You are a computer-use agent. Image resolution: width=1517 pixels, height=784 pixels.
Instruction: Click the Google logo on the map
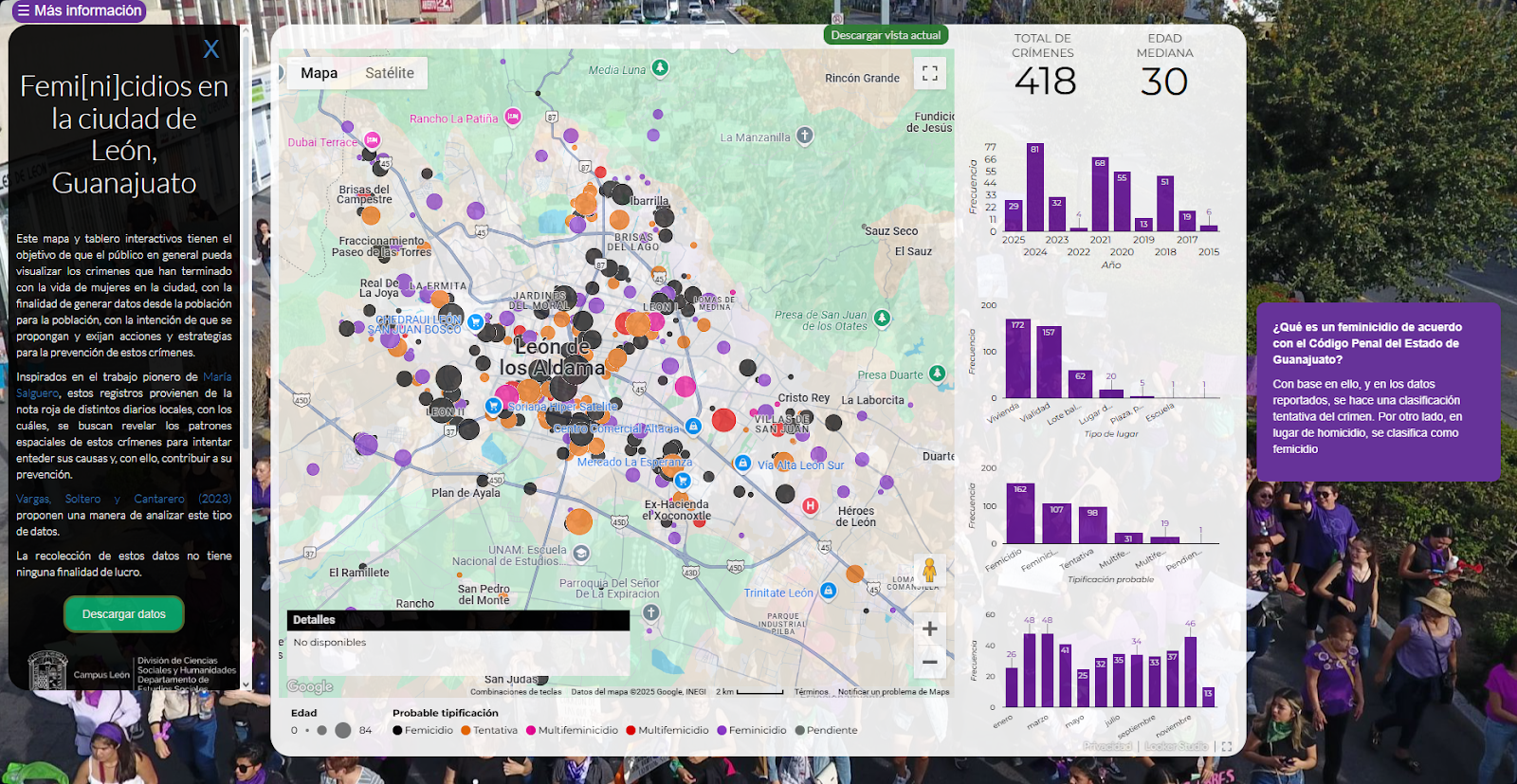310,686
